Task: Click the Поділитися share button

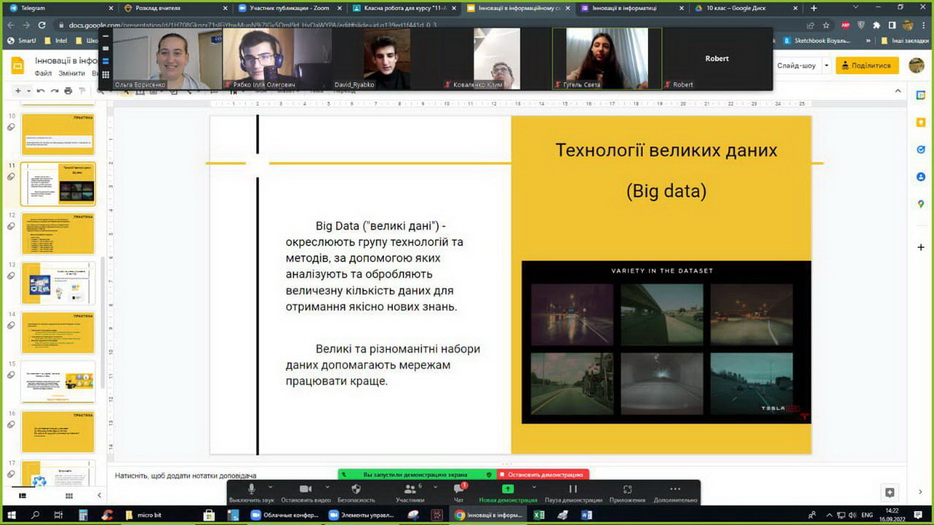Action: [867, 66]
